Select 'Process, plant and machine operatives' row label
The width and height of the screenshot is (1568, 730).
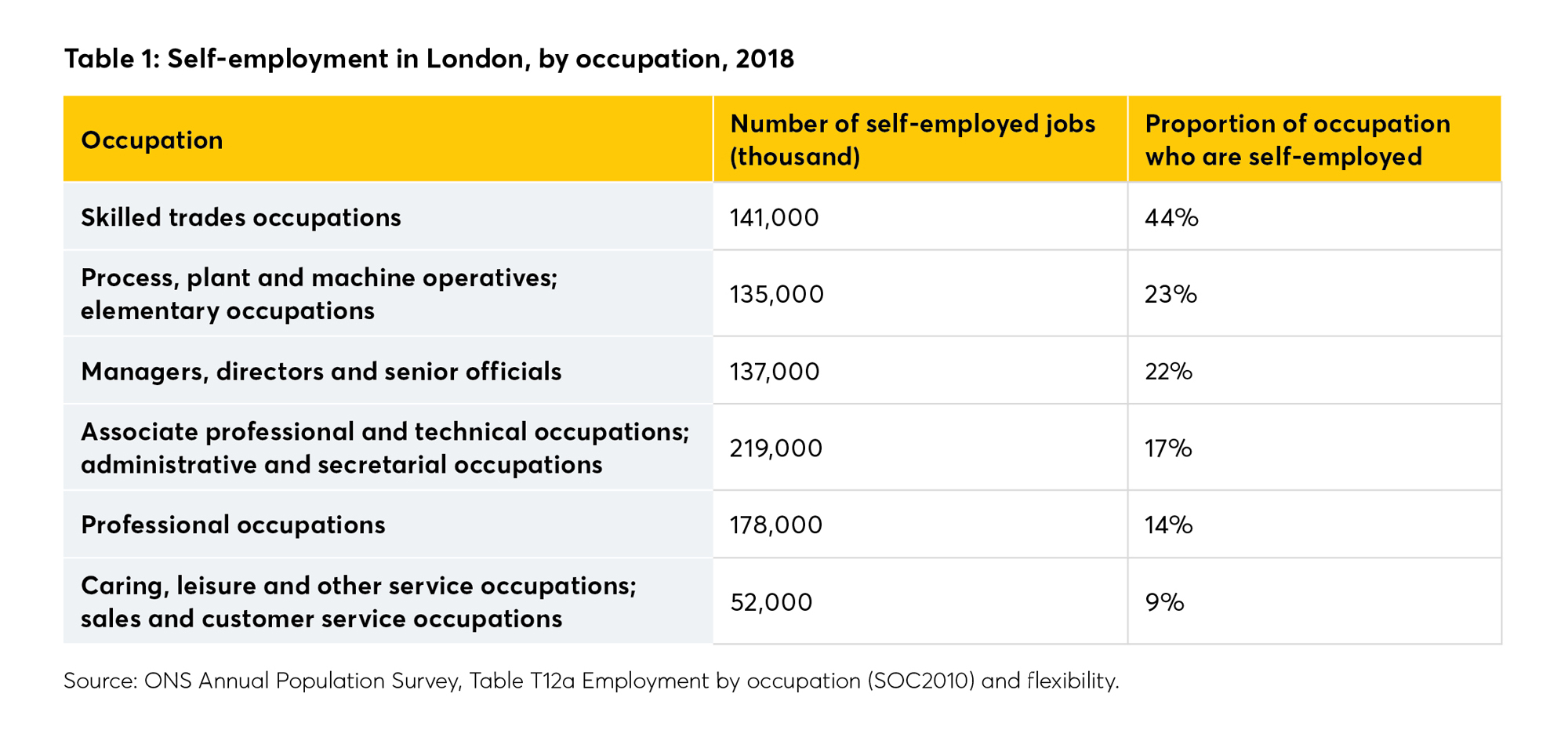click(x=318, y=294)
